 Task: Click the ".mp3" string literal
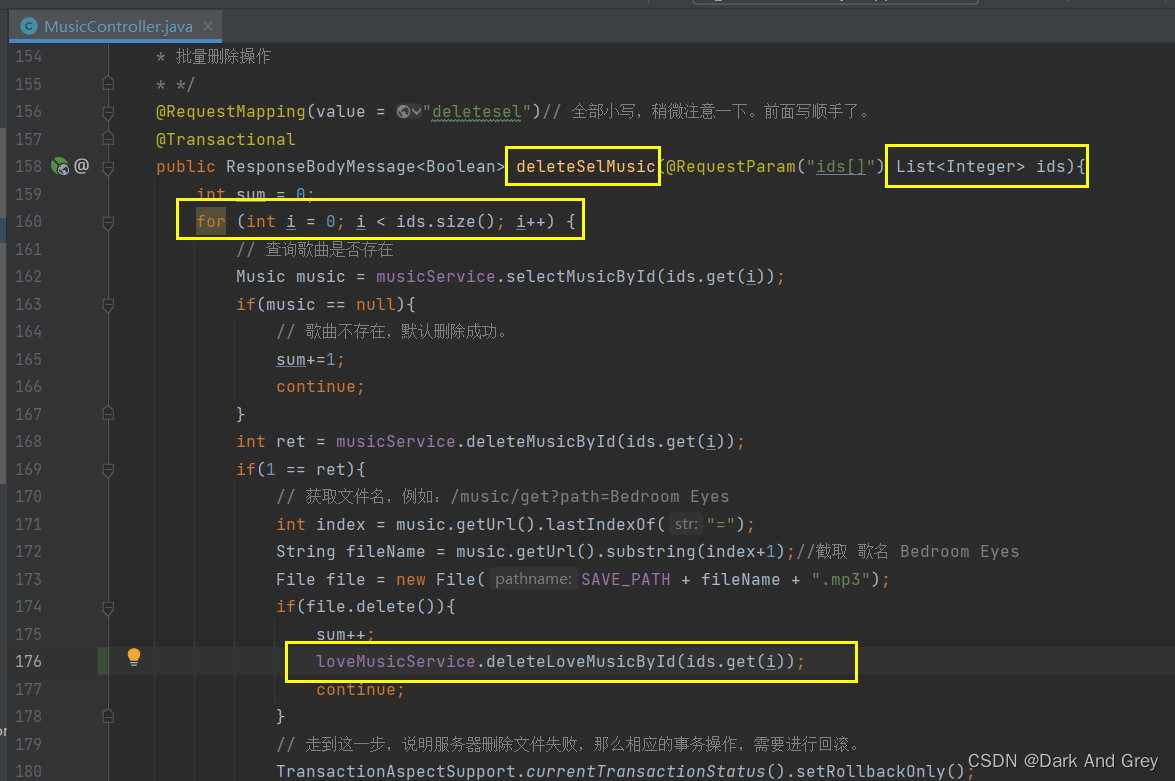click(x=841, y=579)
